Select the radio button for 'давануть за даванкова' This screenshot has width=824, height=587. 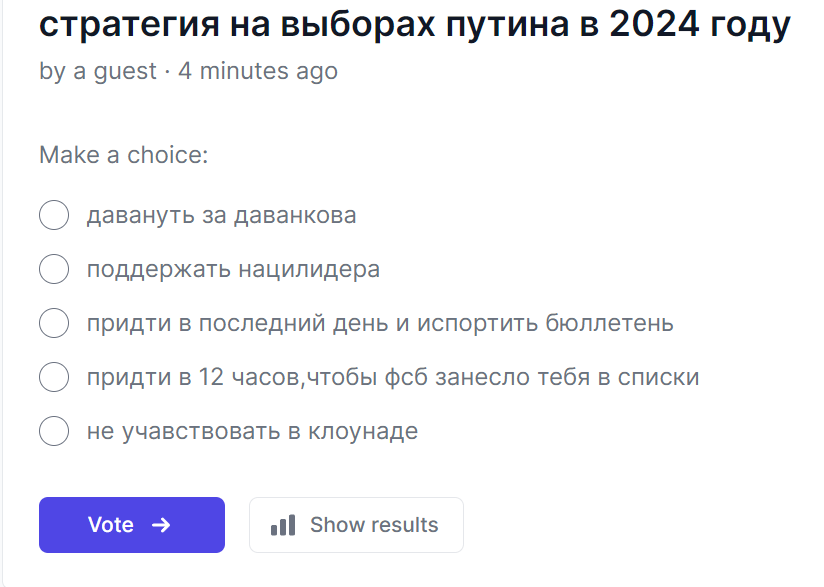click(54, 215)
